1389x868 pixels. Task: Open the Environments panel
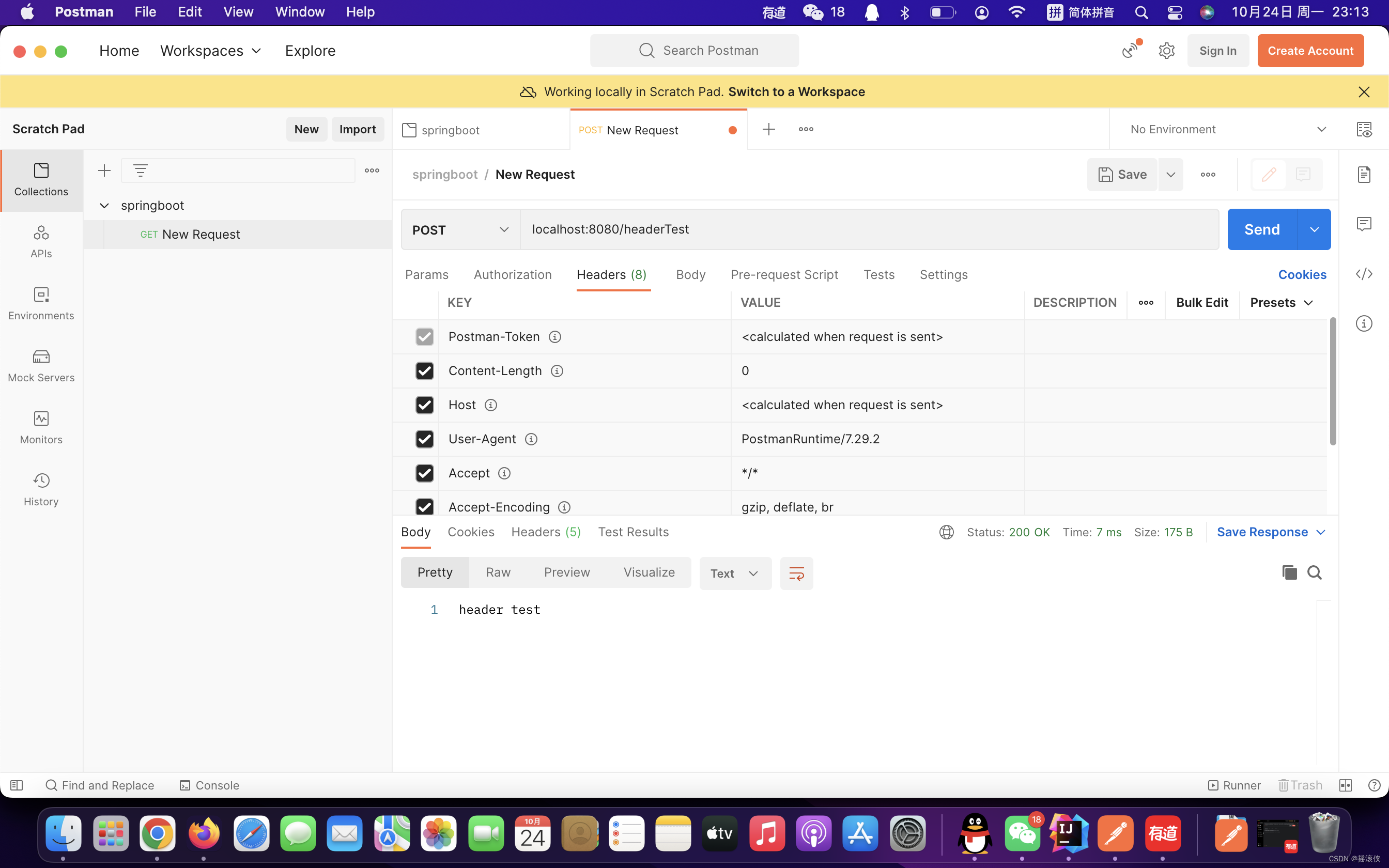point(41,304)
